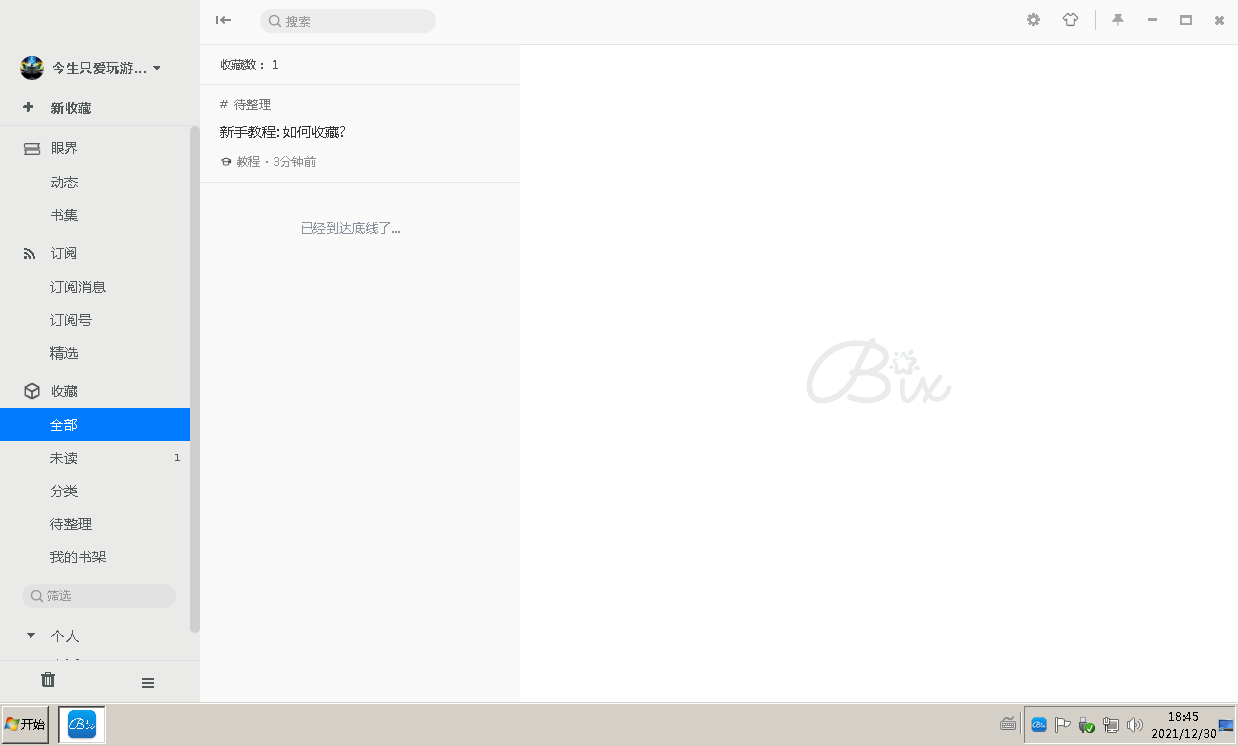This screenshot has width=1238, height=746.
Task: Open the hamburger menu at sidebar bottom
Action: [x=148, y=683]
